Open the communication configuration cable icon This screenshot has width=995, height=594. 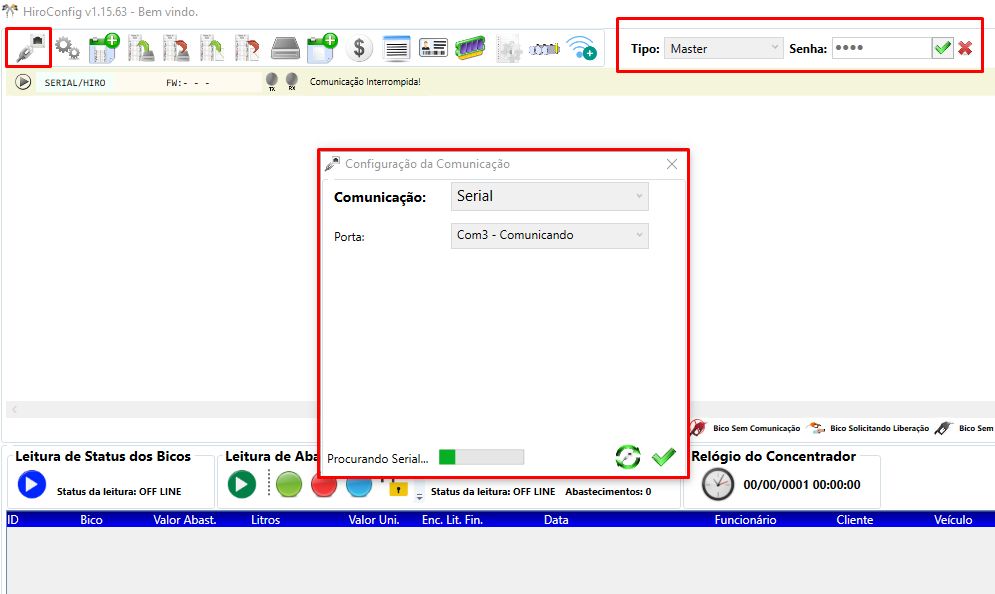click(x=29, y=47)
